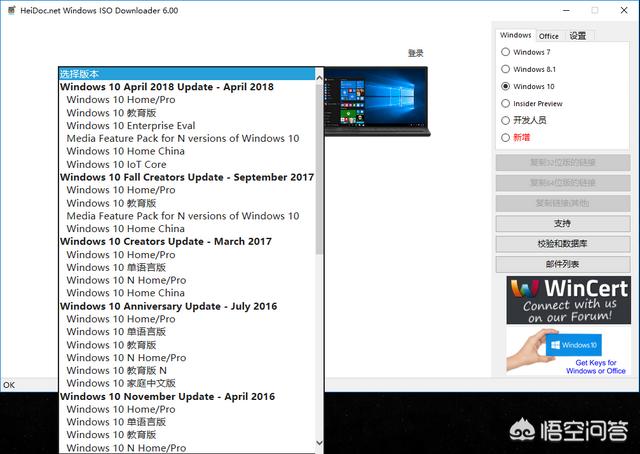The width and height of the screenshot is (640, 454).
Task: Open the 校验和数据库 button
Action: [x=563, y=244]
